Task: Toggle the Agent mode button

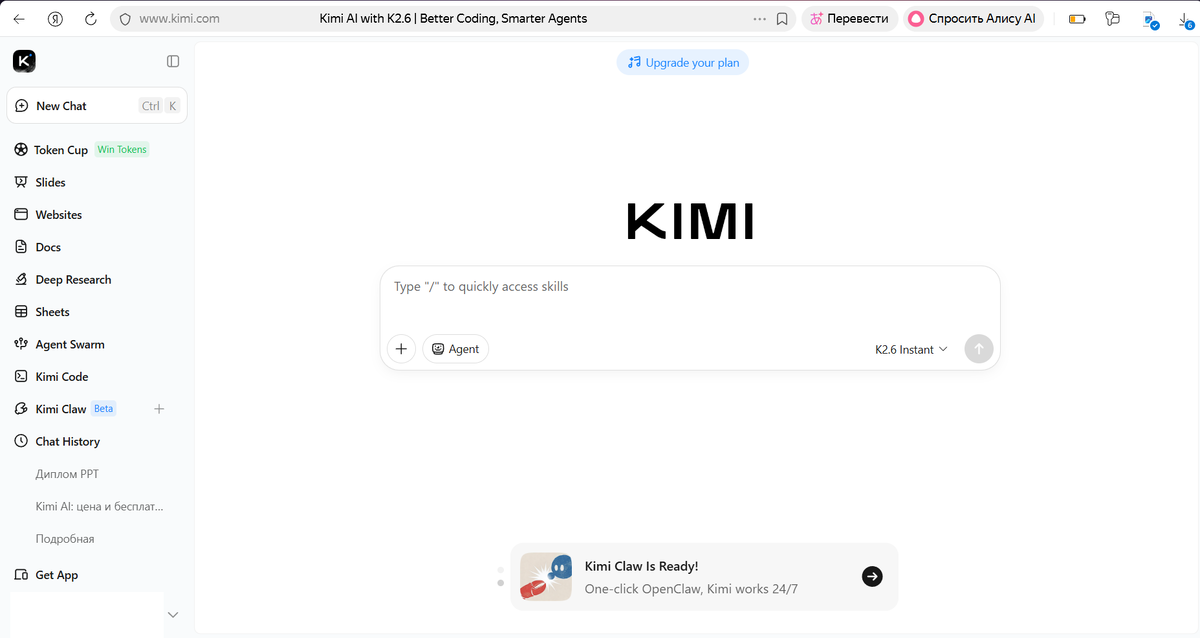Action: [456, 349]
